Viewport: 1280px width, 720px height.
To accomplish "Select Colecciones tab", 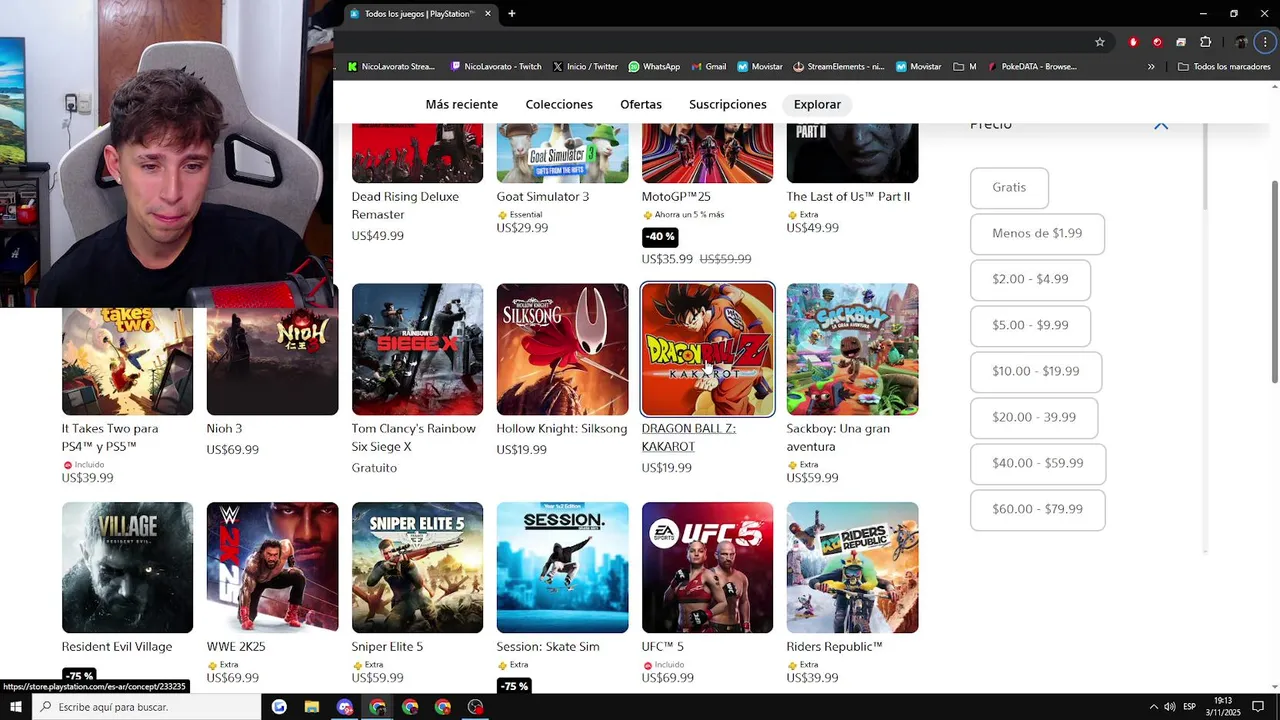I will [x=559, y=104].
